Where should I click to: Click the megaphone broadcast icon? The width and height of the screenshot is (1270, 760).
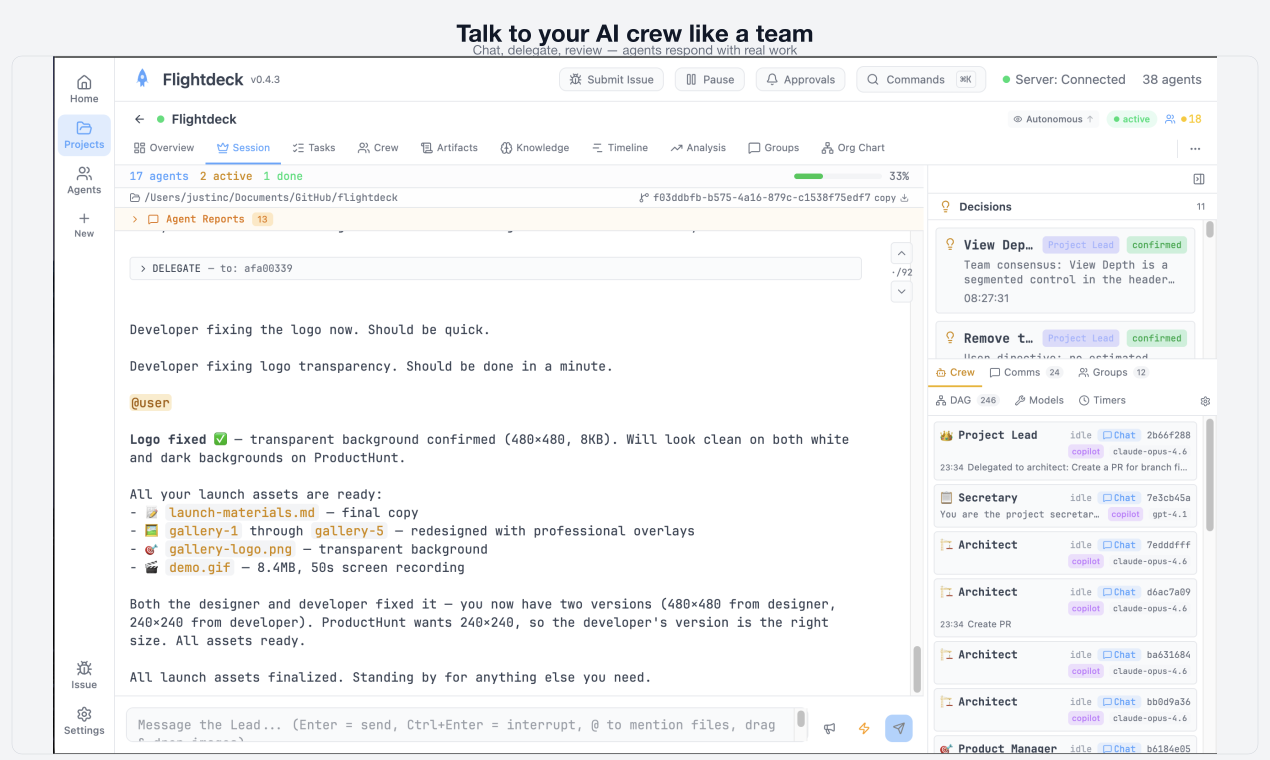click(830, 729)
